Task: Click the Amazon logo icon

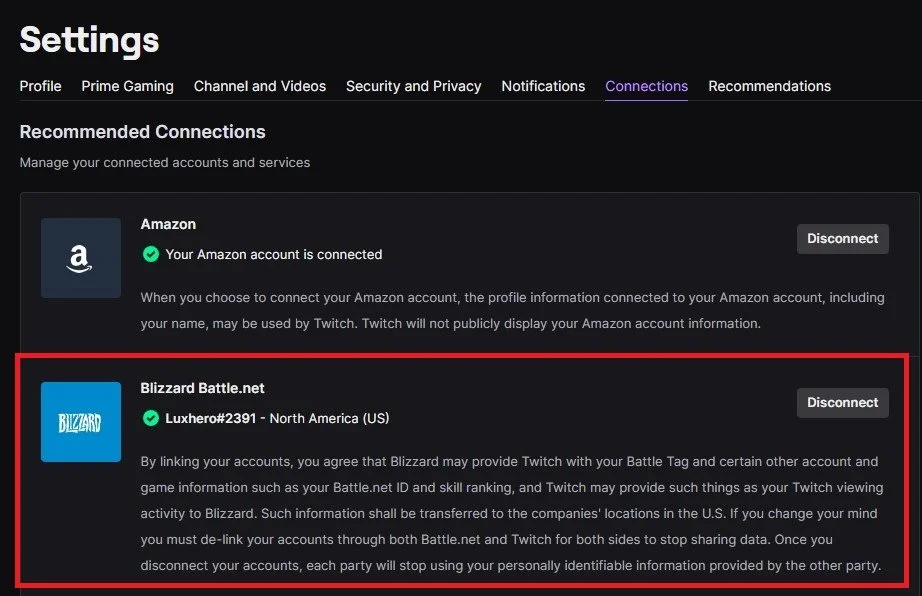Action: pos(81,258)
